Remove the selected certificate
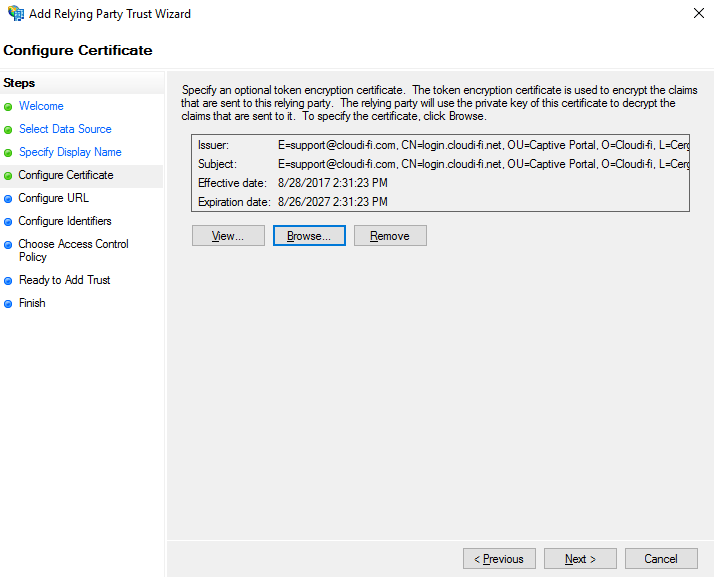 [390, 235]
